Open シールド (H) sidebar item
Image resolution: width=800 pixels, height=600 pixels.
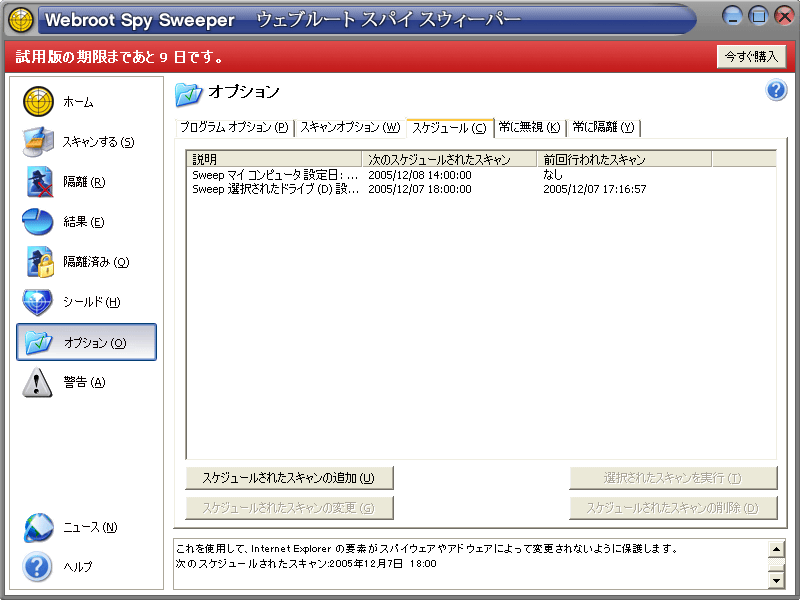(92, 302)
